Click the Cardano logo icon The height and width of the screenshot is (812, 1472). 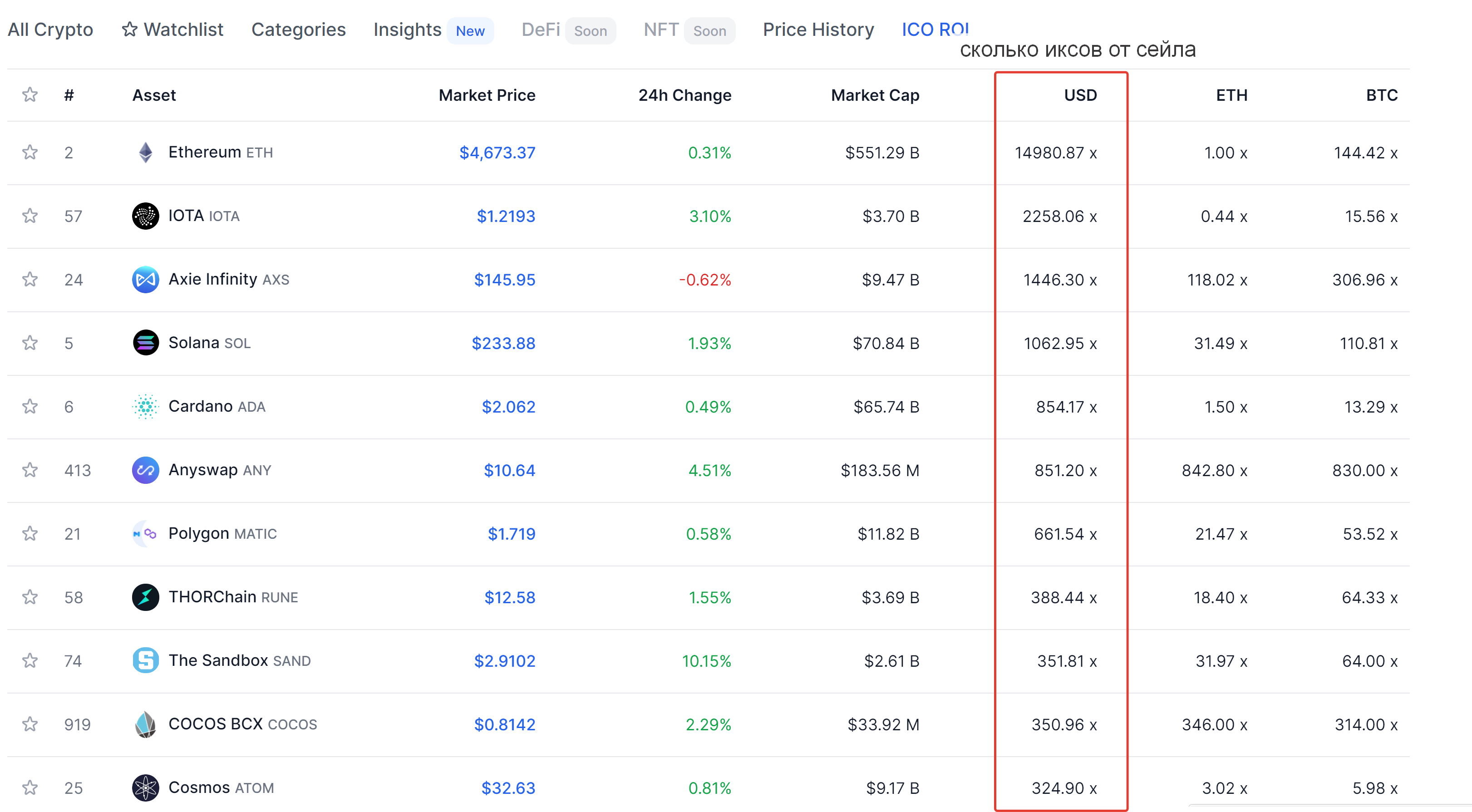pos(146,406)
